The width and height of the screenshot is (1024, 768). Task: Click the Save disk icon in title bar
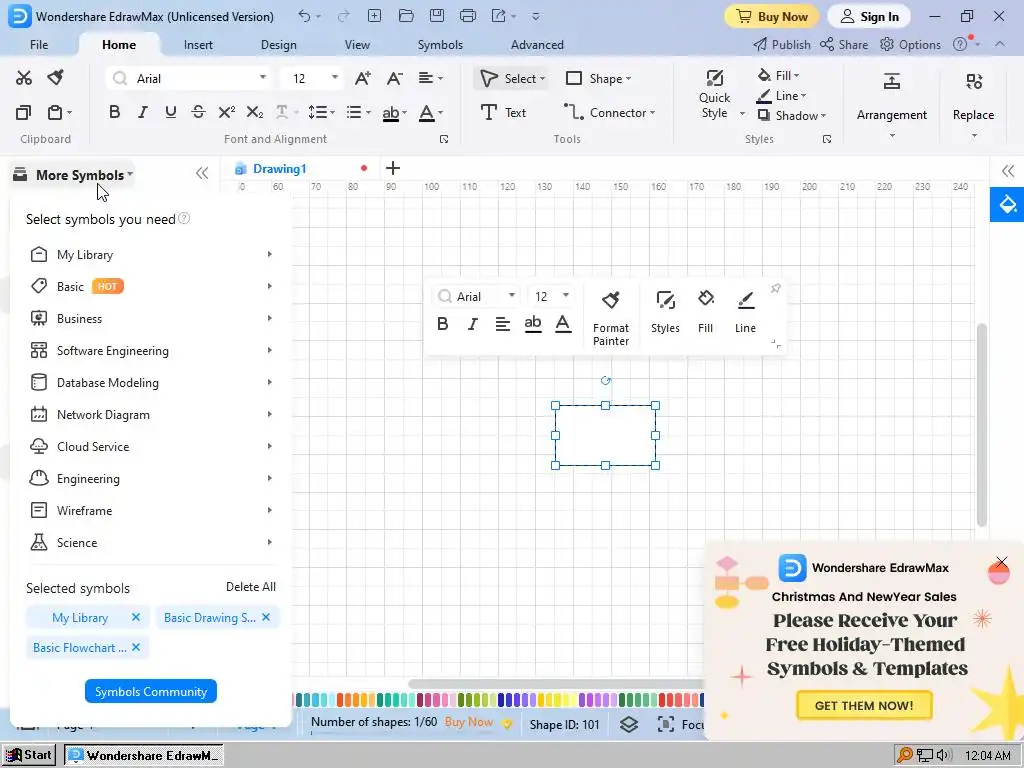[x=436, y=16]
